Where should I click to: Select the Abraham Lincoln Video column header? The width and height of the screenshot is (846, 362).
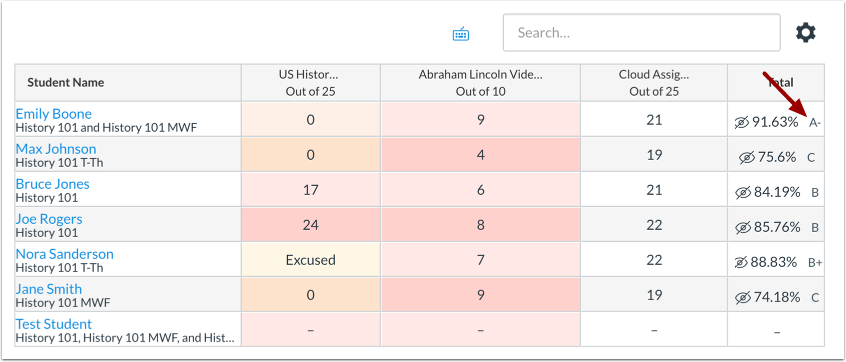(480, 83)
